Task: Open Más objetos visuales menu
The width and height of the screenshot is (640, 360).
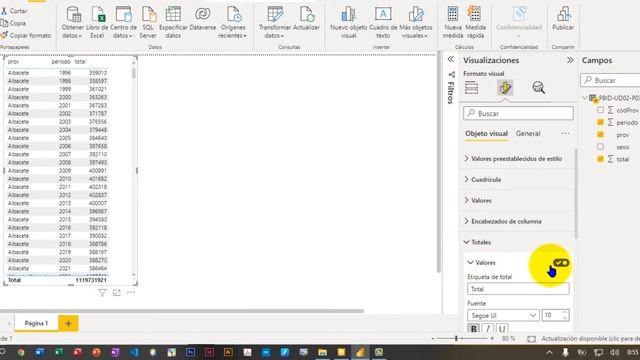Action: (416, 22)
